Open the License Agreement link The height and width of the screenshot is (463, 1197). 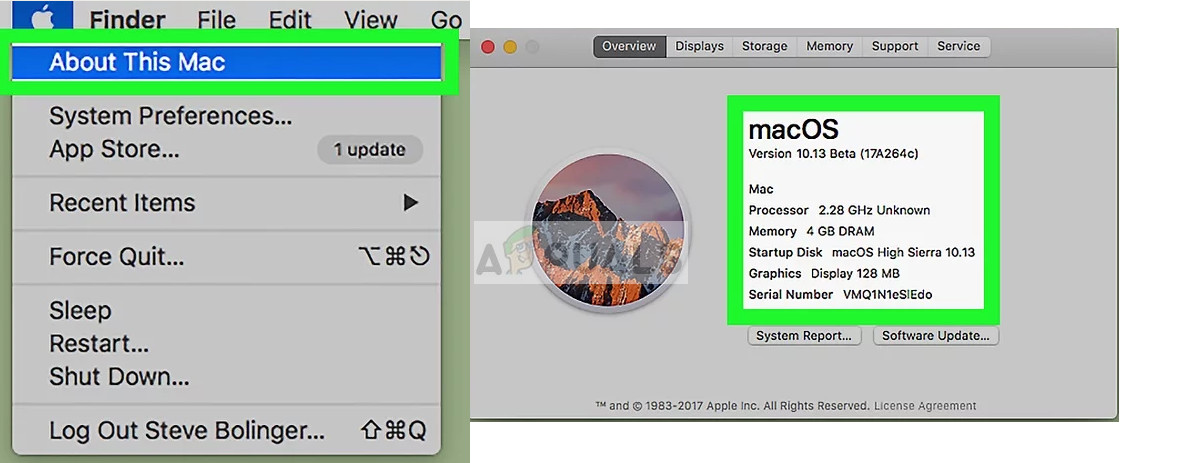click(925, 406)
